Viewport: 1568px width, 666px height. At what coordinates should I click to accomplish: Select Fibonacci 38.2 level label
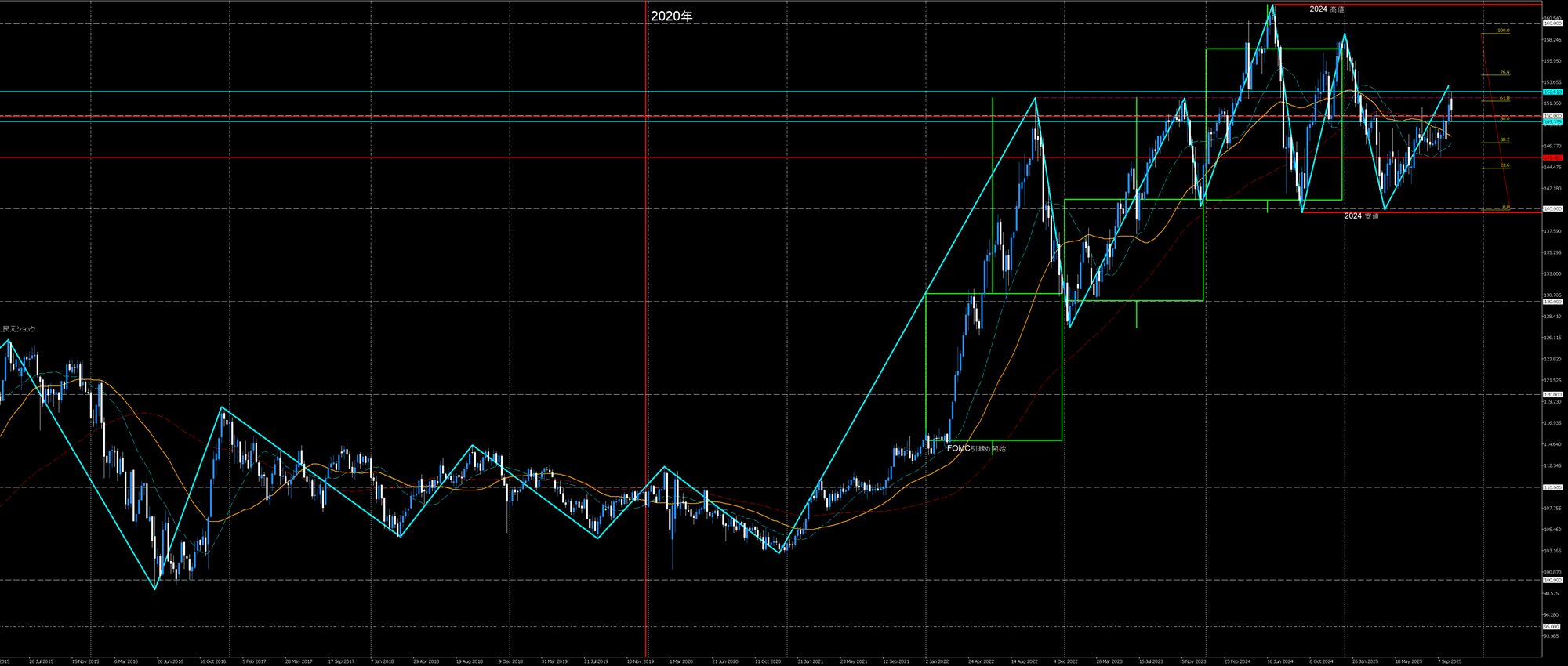click(1504, 139)
